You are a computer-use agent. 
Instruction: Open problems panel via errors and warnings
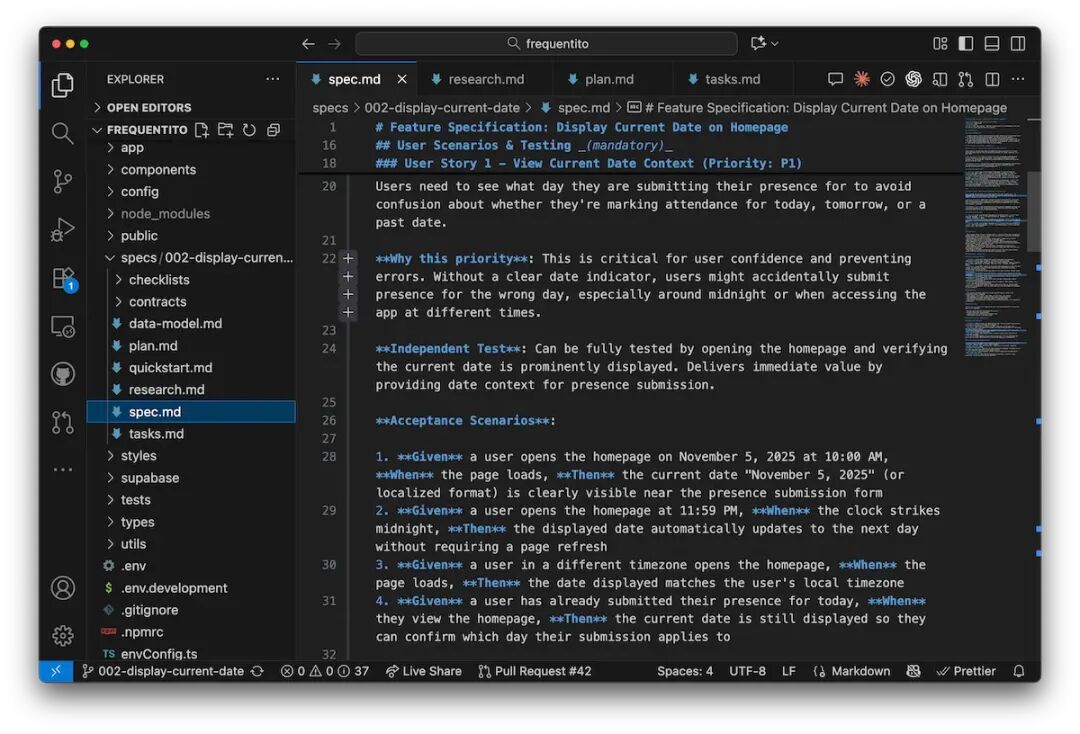coord(324,671)
